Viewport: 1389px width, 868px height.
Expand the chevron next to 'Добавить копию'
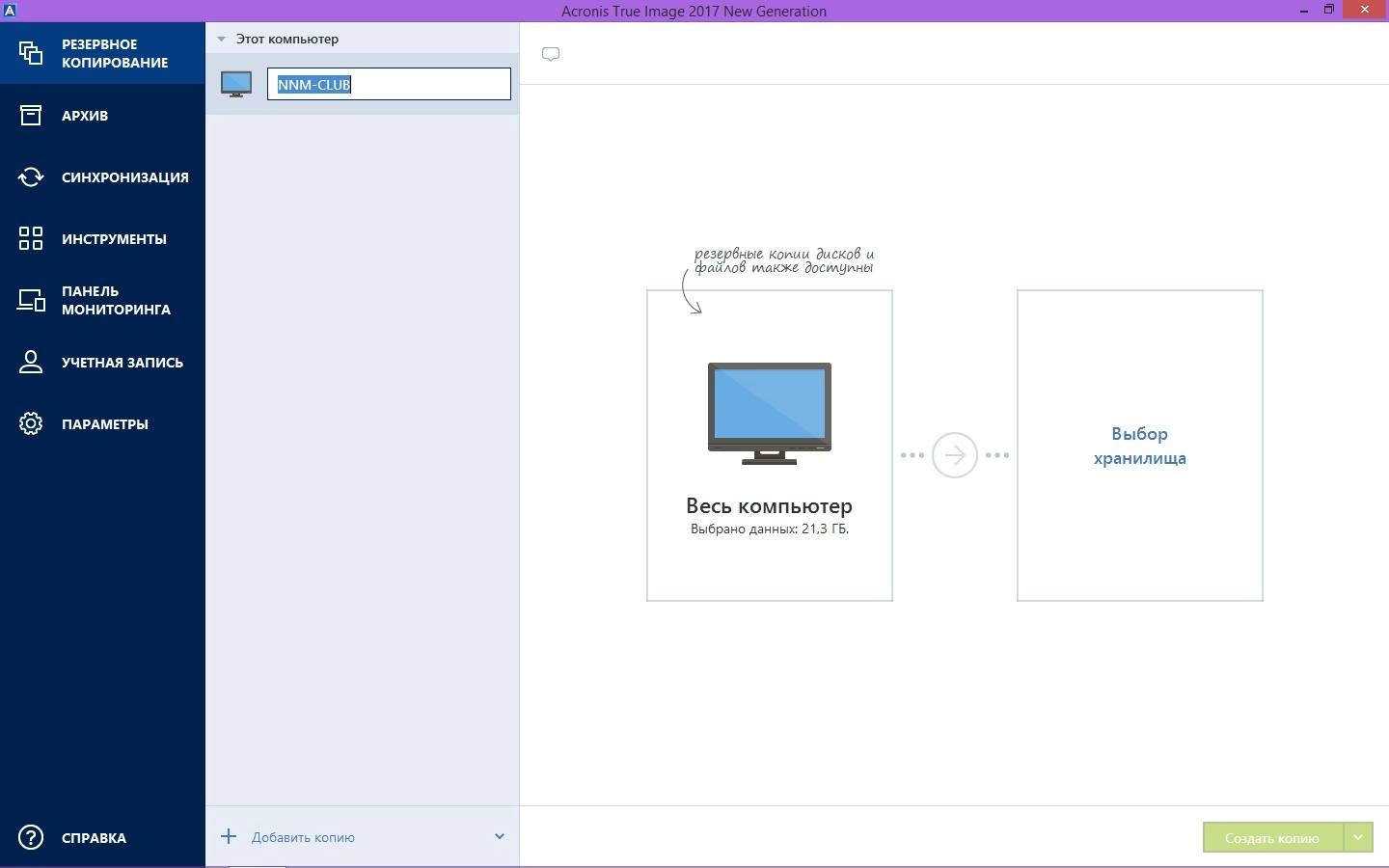pos(500,836)
